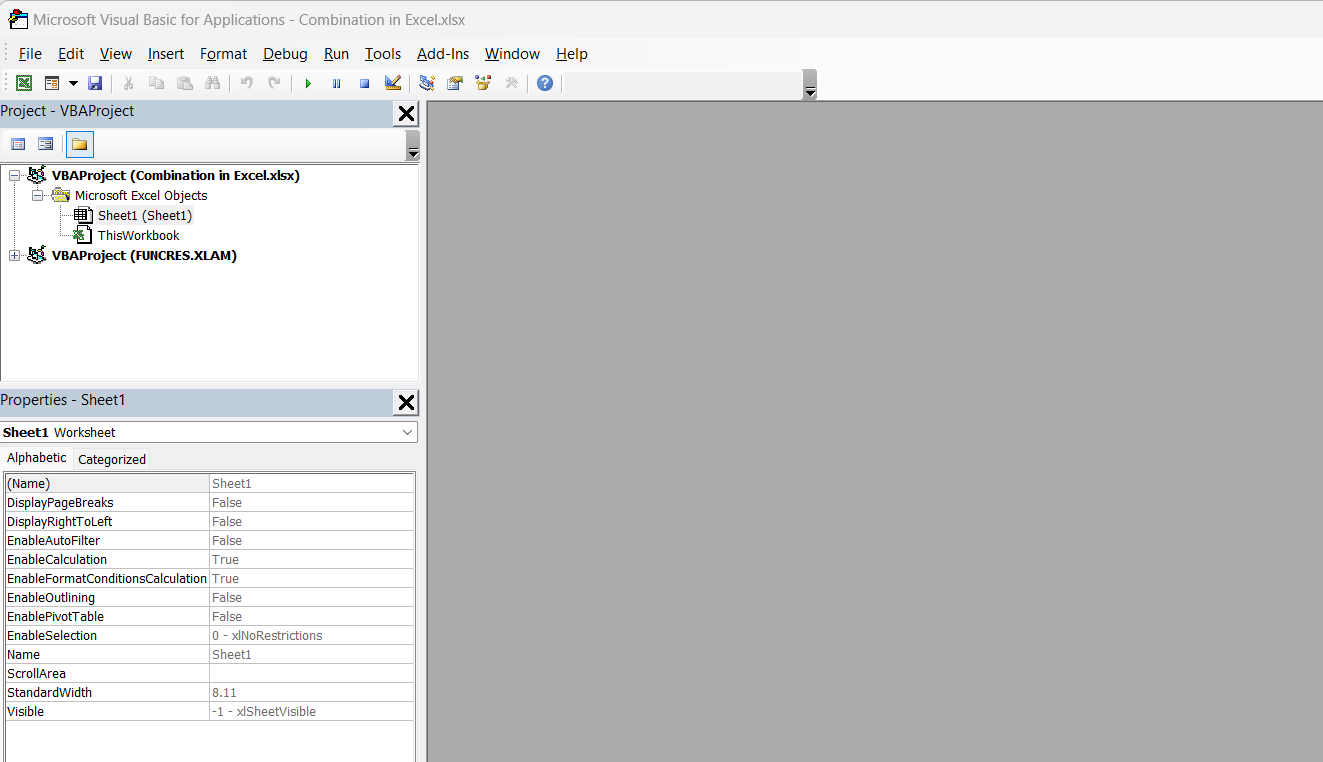Click View Object icon in Project panel

point(45,144)
